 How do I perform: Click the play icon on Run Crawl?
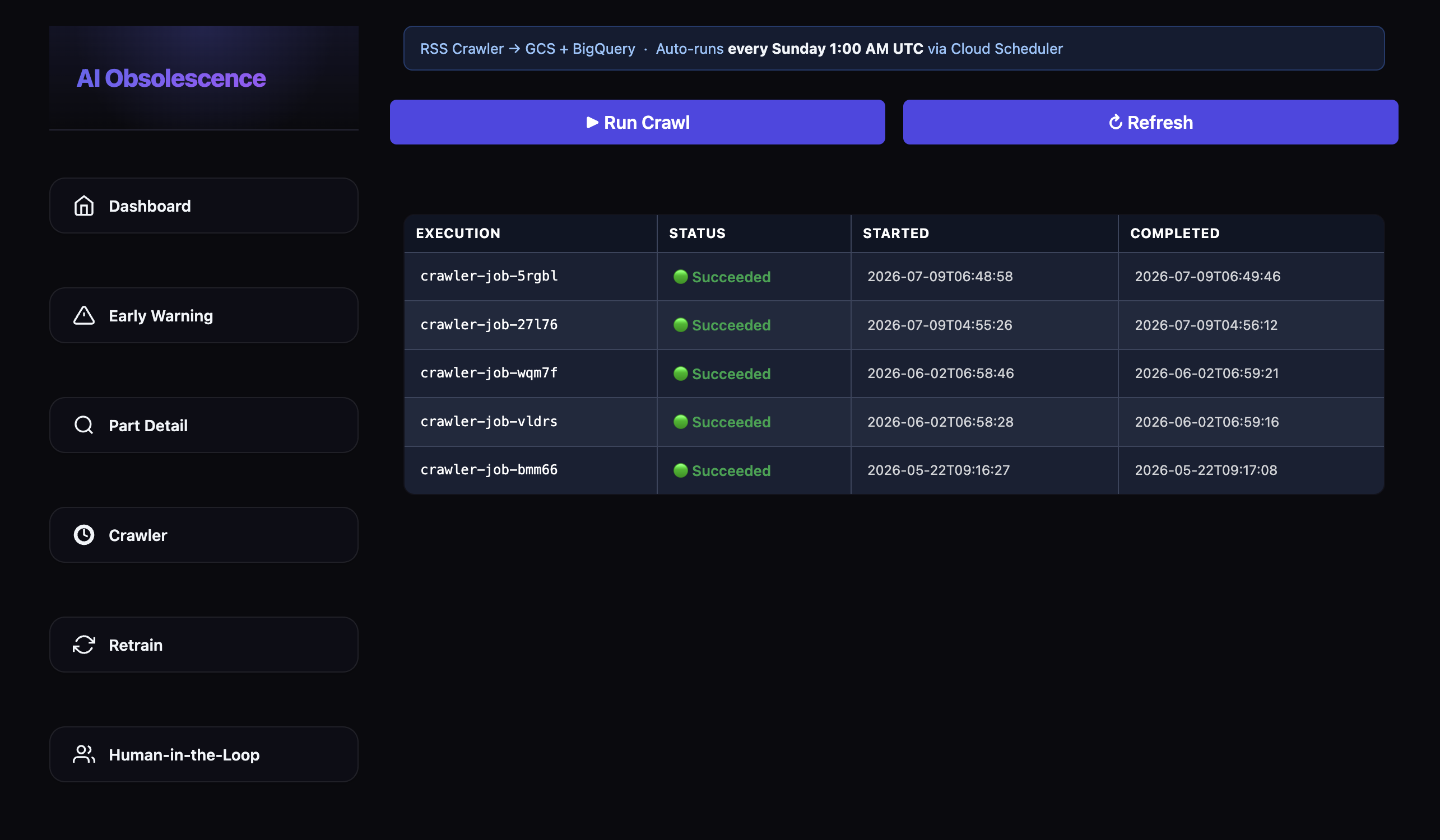pos(592,122)
